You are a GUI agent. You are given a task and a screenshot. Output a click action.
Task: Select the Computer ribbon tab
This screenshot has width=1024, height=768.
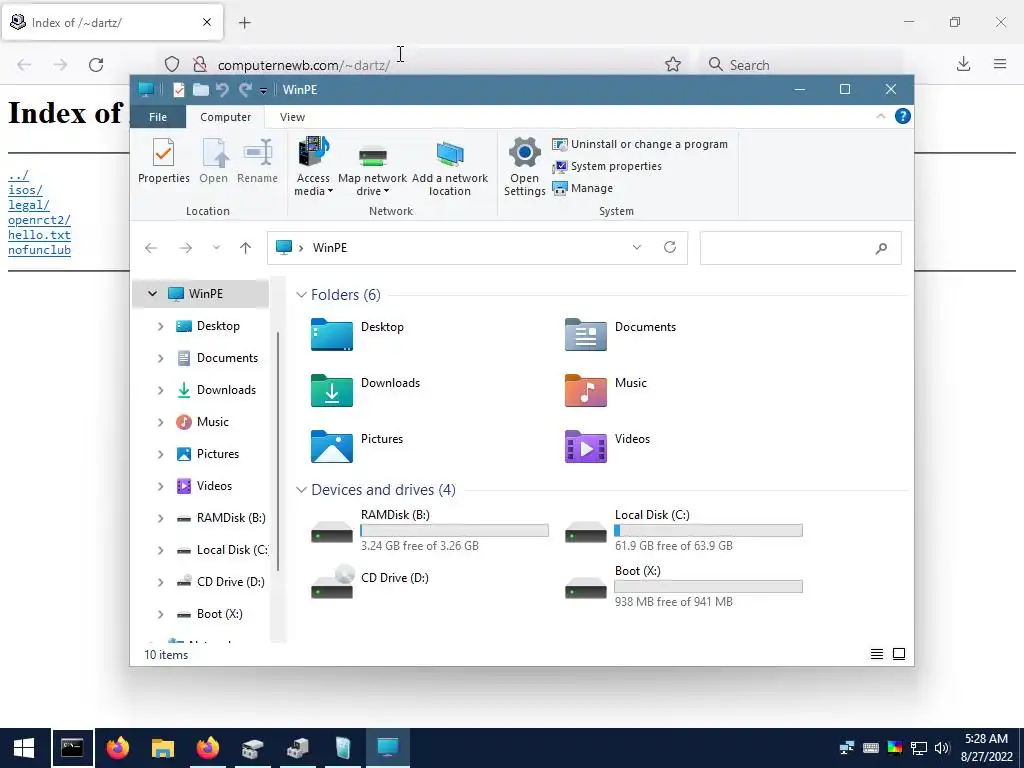pyautogui.click(x=225, y=117)
